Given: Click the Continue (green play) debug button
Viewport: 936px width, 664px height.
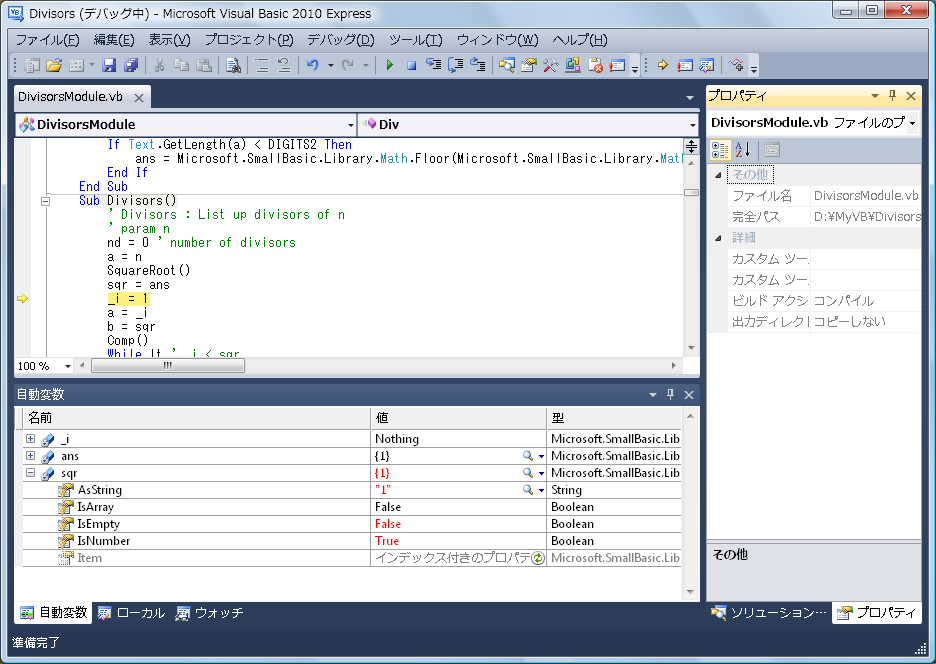Looking at the screenshot, I should click(389, 66).
